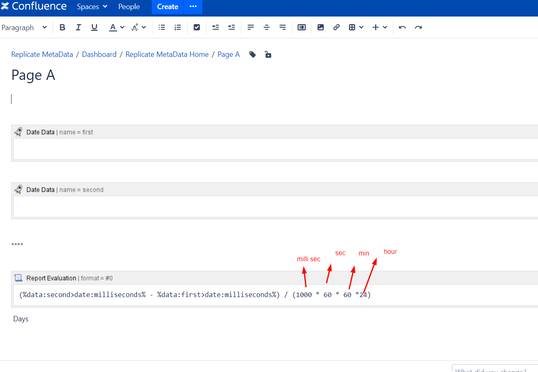Outdent the current paragraph
Viewport: 538px width, 372px height.
[x=215, y=27]
